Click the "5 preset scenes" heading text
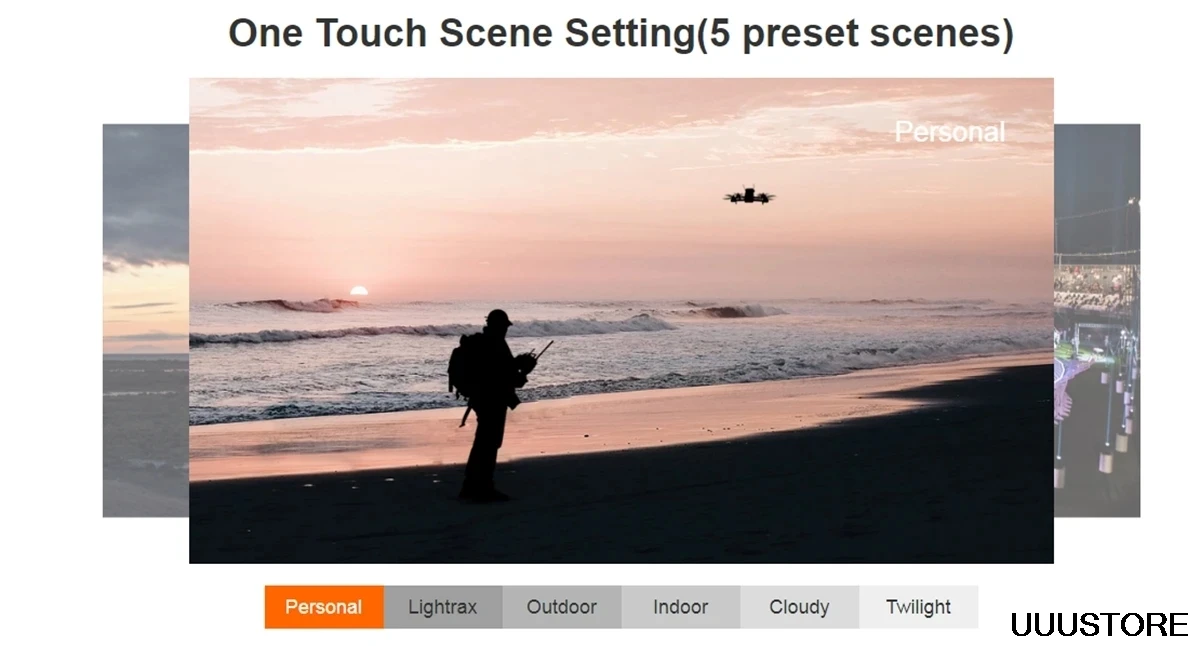 tap(854, 33)
